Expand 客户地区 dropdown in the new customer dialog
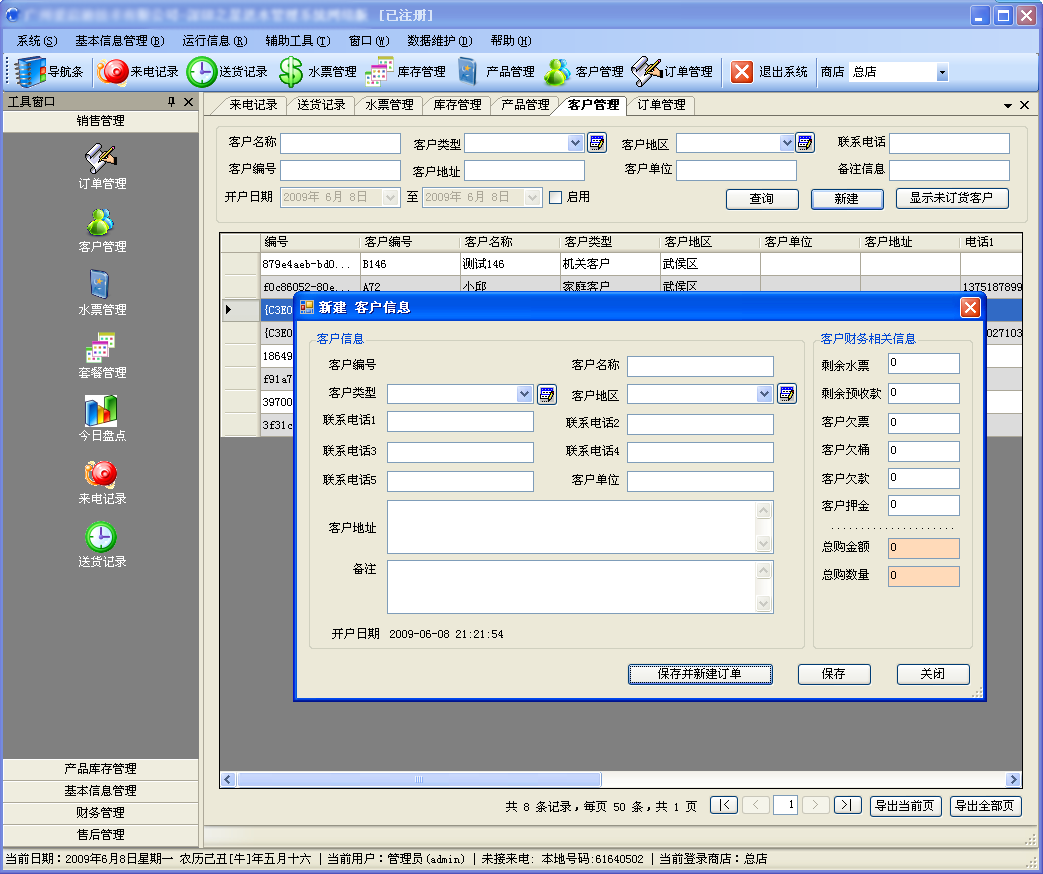 click(764, 394)
